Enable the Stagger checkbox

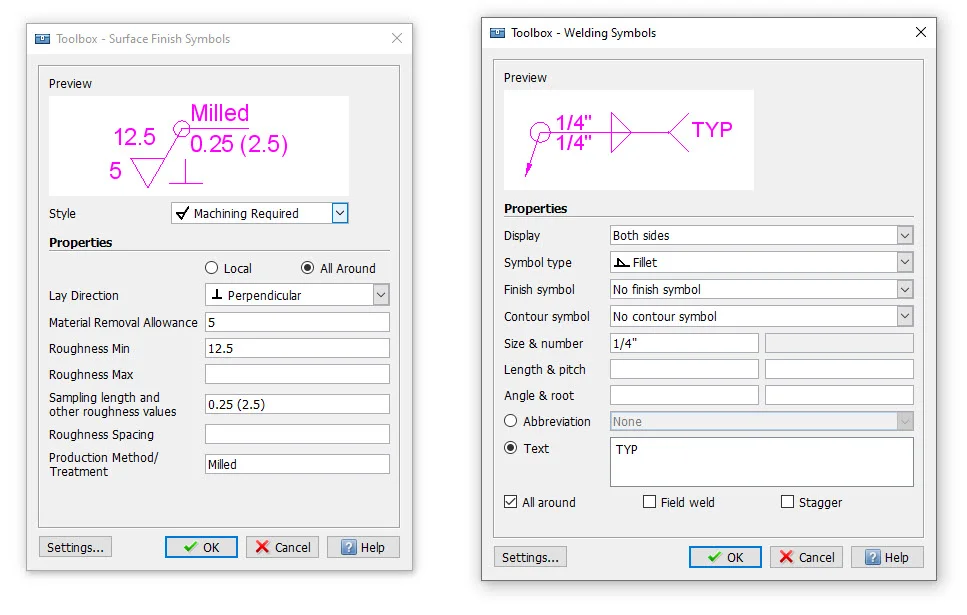coord(788,502)
